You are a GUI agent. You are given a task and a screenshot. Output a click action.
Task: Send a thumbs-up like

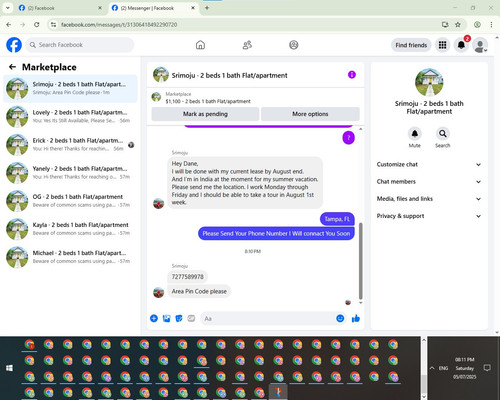click(356, 318)
